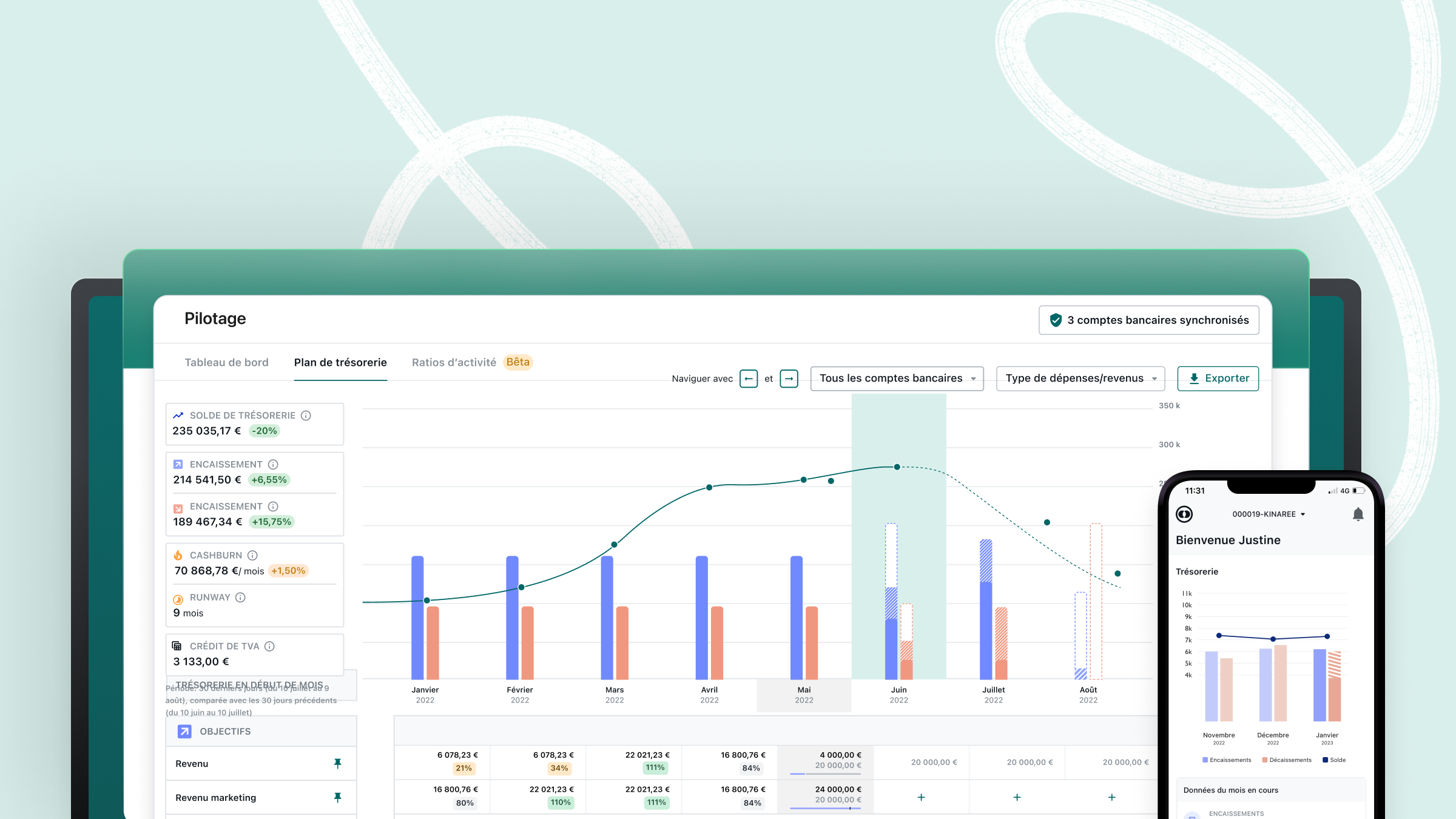Tap the Décaissements legend on phone chart
This screenshot has width=1456, height=819.
tap(1287, 760)
